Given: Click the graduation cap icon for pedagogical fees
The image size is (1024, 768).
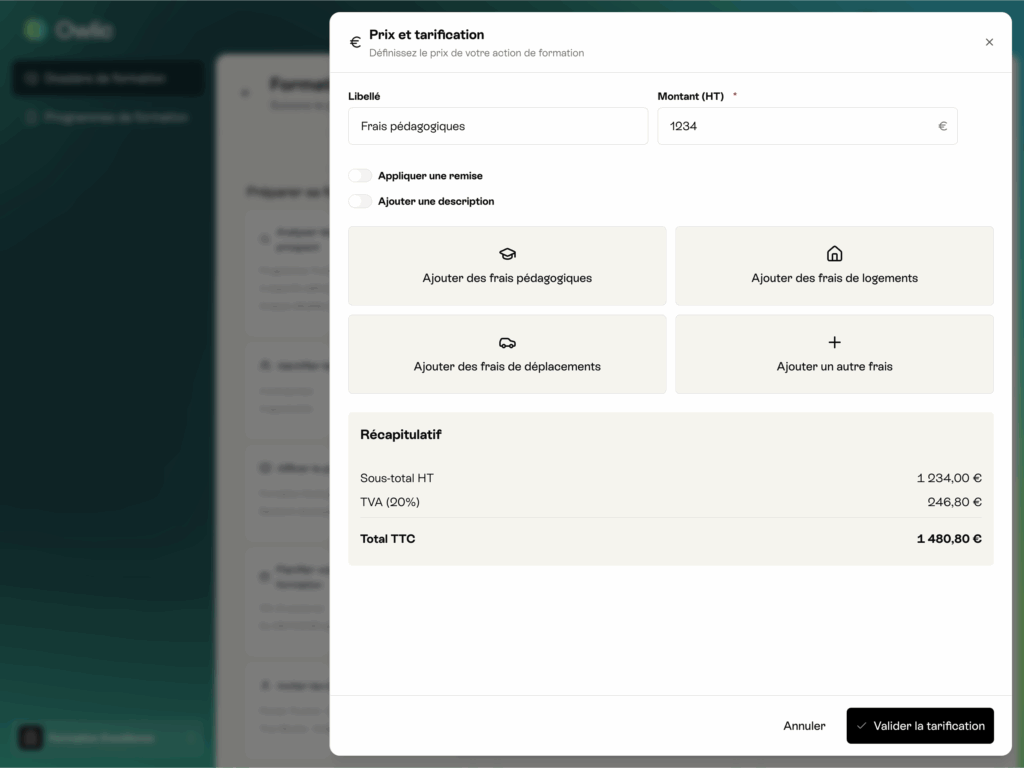Looking at the screenshot, I should coord(507,254).
